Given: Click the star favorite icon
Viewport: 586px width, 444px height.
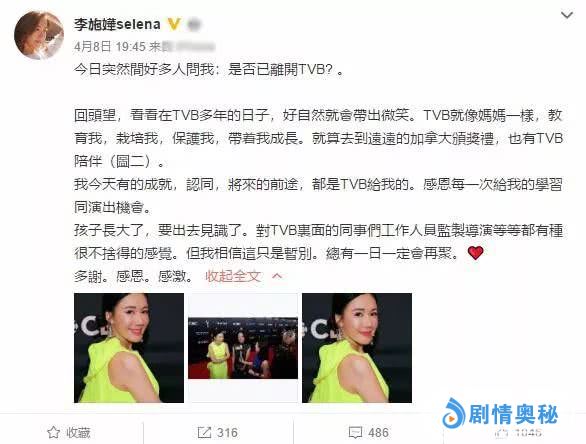Looking at the screenshot, I should (53, 432).
